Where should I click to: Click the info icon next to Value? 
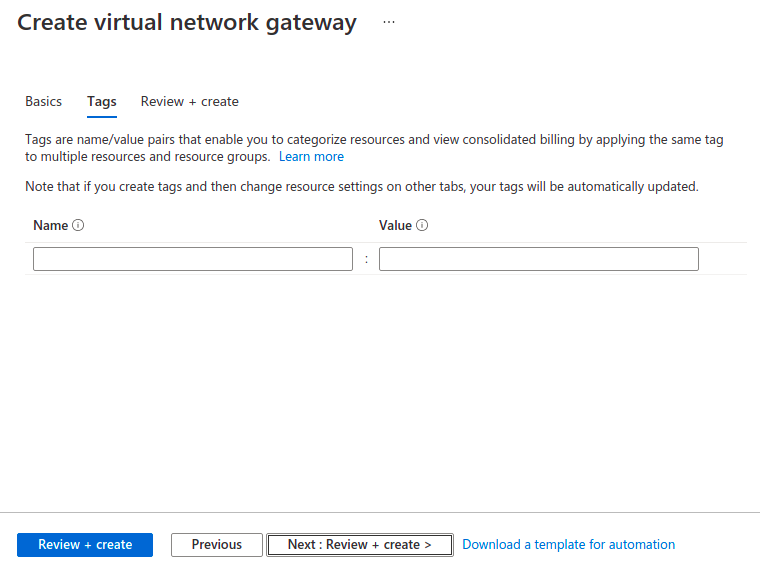click(x=422, y=225)
